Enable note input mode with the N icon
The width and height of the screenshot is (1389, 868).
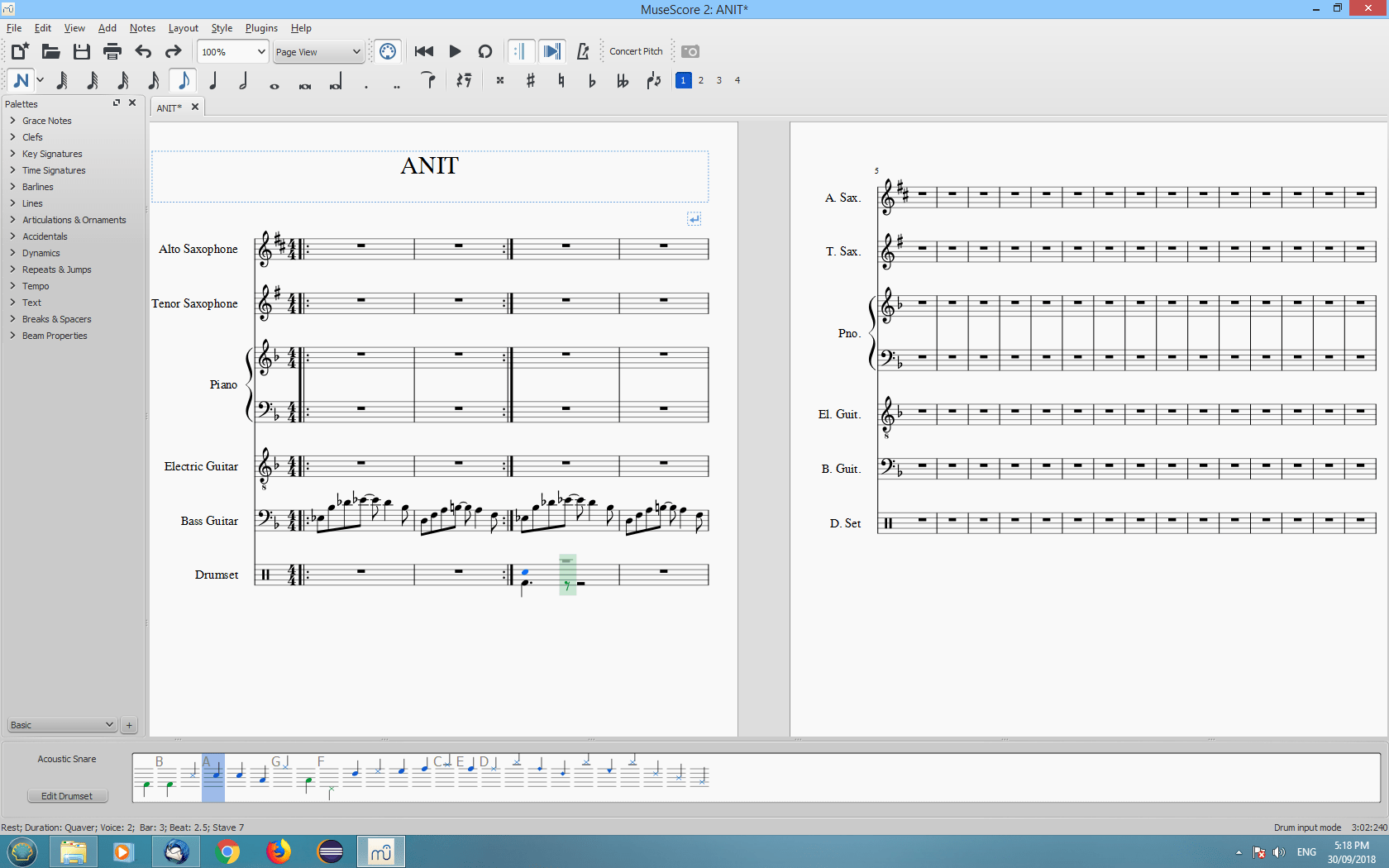pyautogui.click(x=21, y=80)
